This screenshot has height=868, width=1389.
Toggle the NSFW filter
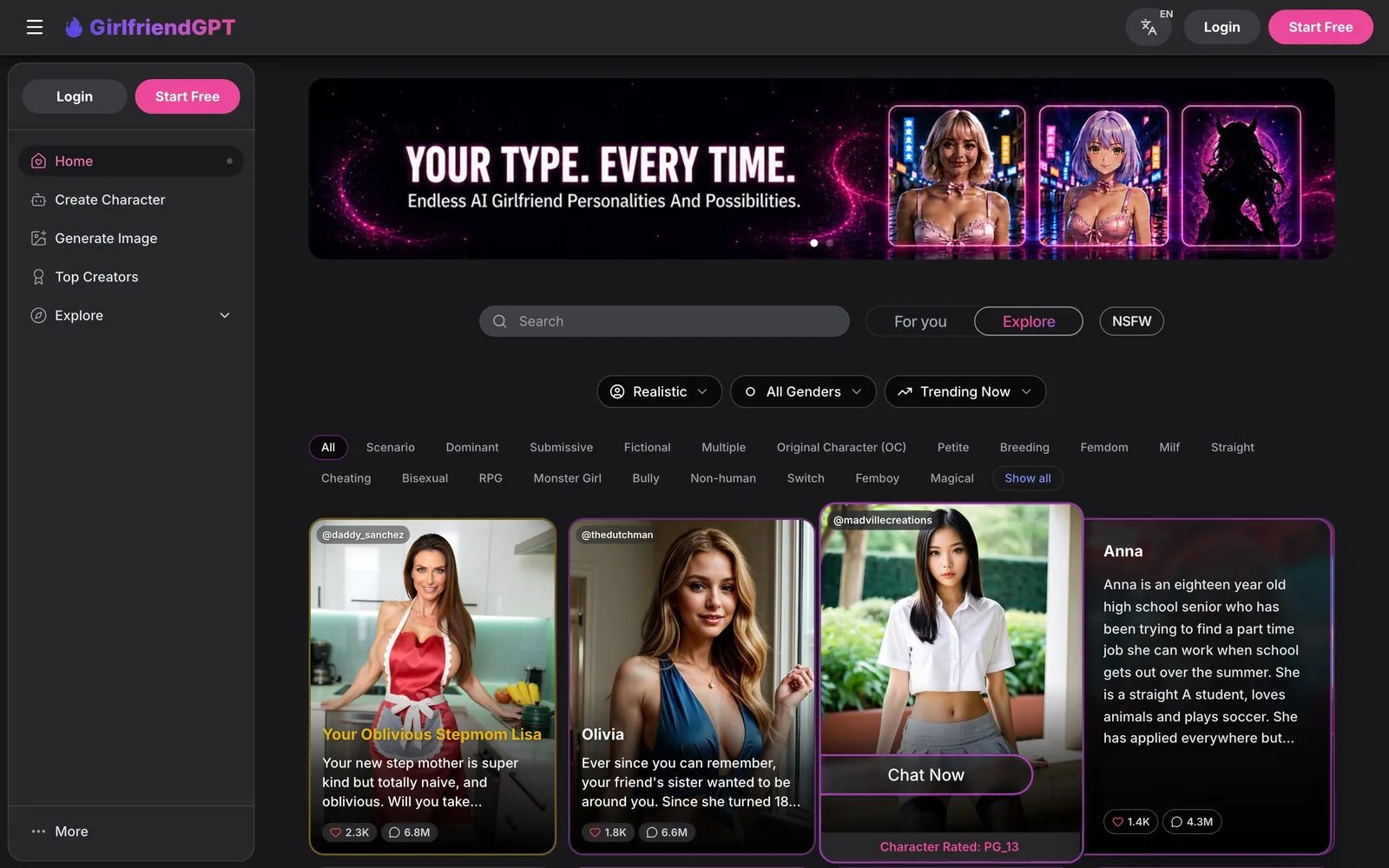tap(1132, 321)
